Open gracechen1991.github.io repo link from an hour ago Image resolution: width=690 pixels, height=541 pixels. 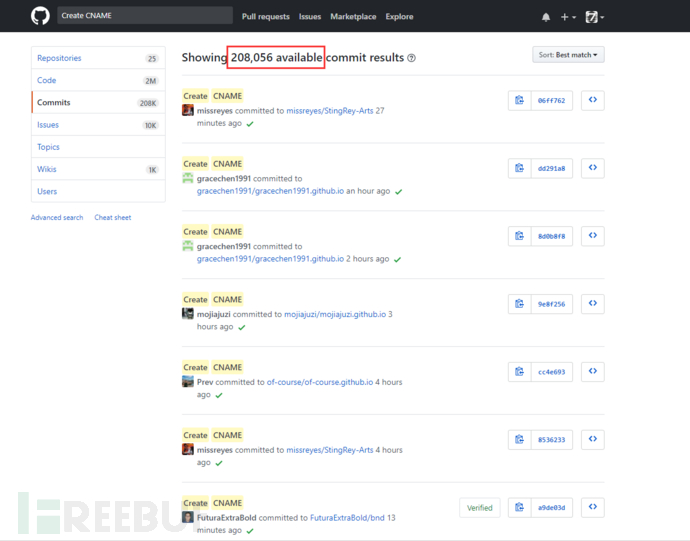pos(270,191)
